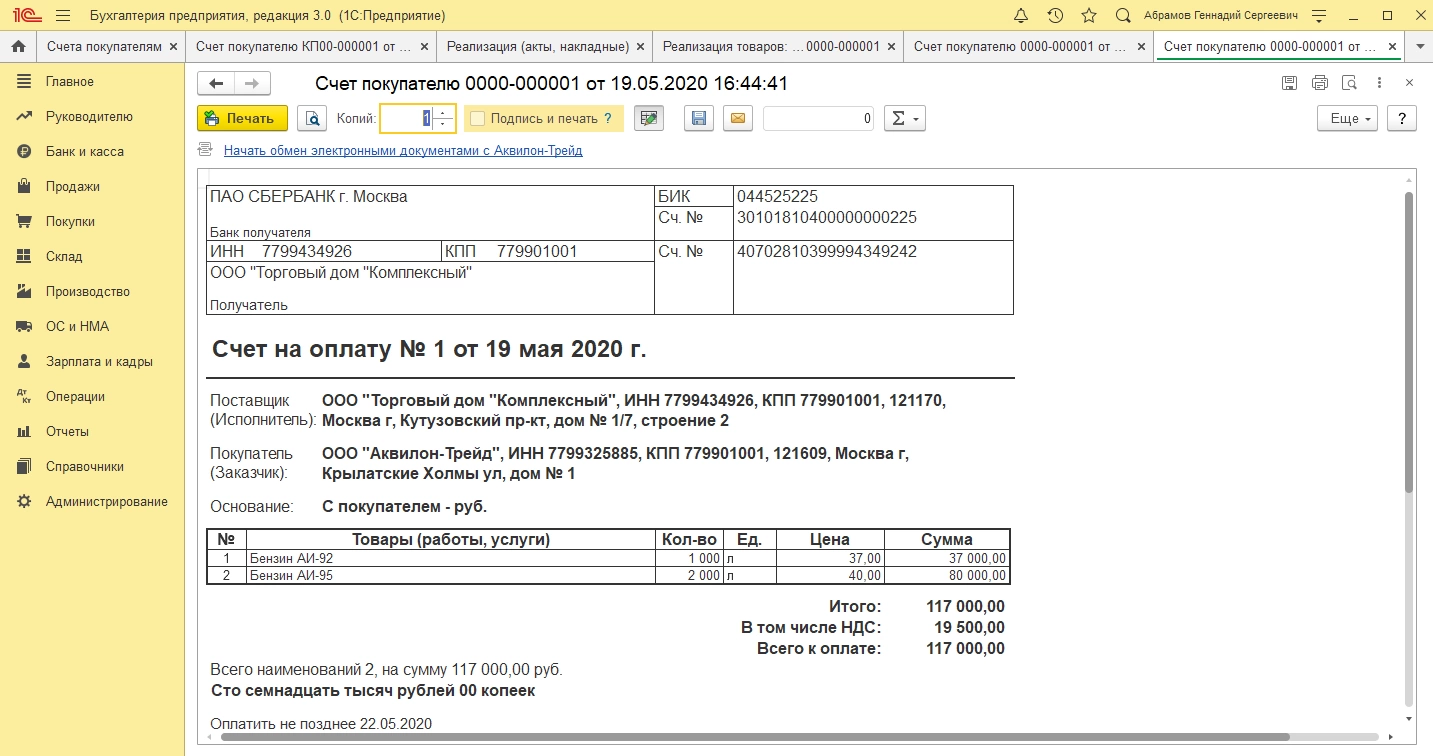The width and height of the screenshot is (1433, 756).
Task: Decrease copies with the down stepper arrow
Action: click(x=444, y=125)
